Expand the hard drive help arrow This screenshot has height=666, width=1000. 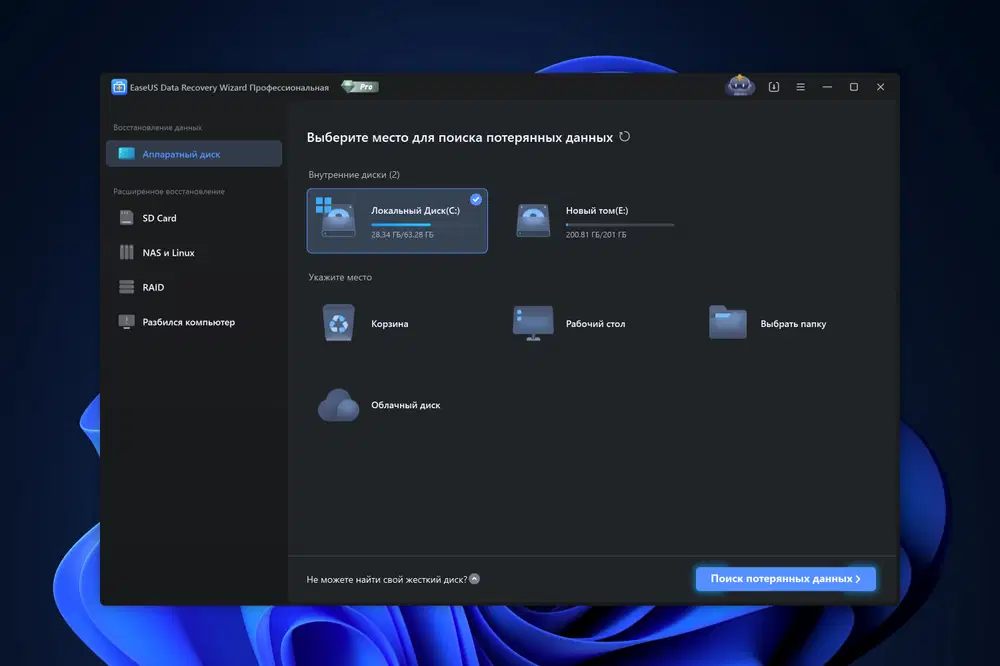[475, 579]
